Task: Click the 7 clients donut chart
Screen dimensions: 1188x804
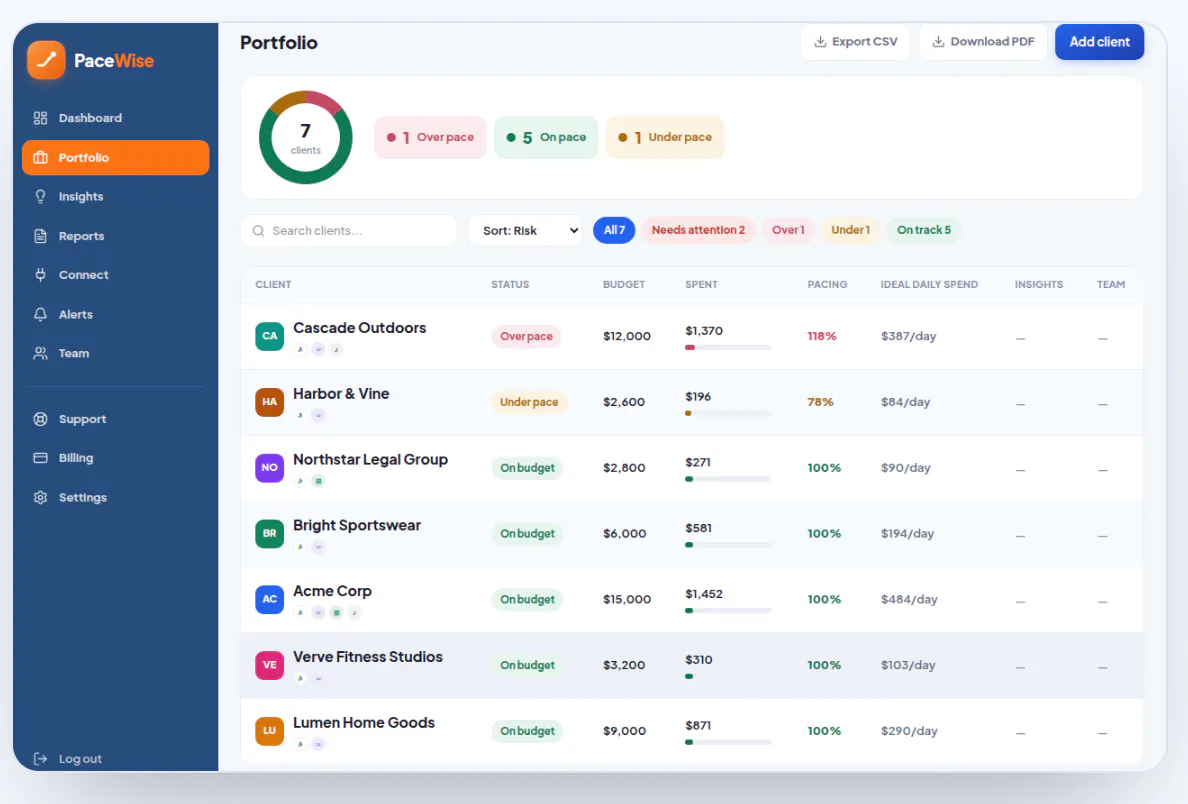Action: coord(305,137)
